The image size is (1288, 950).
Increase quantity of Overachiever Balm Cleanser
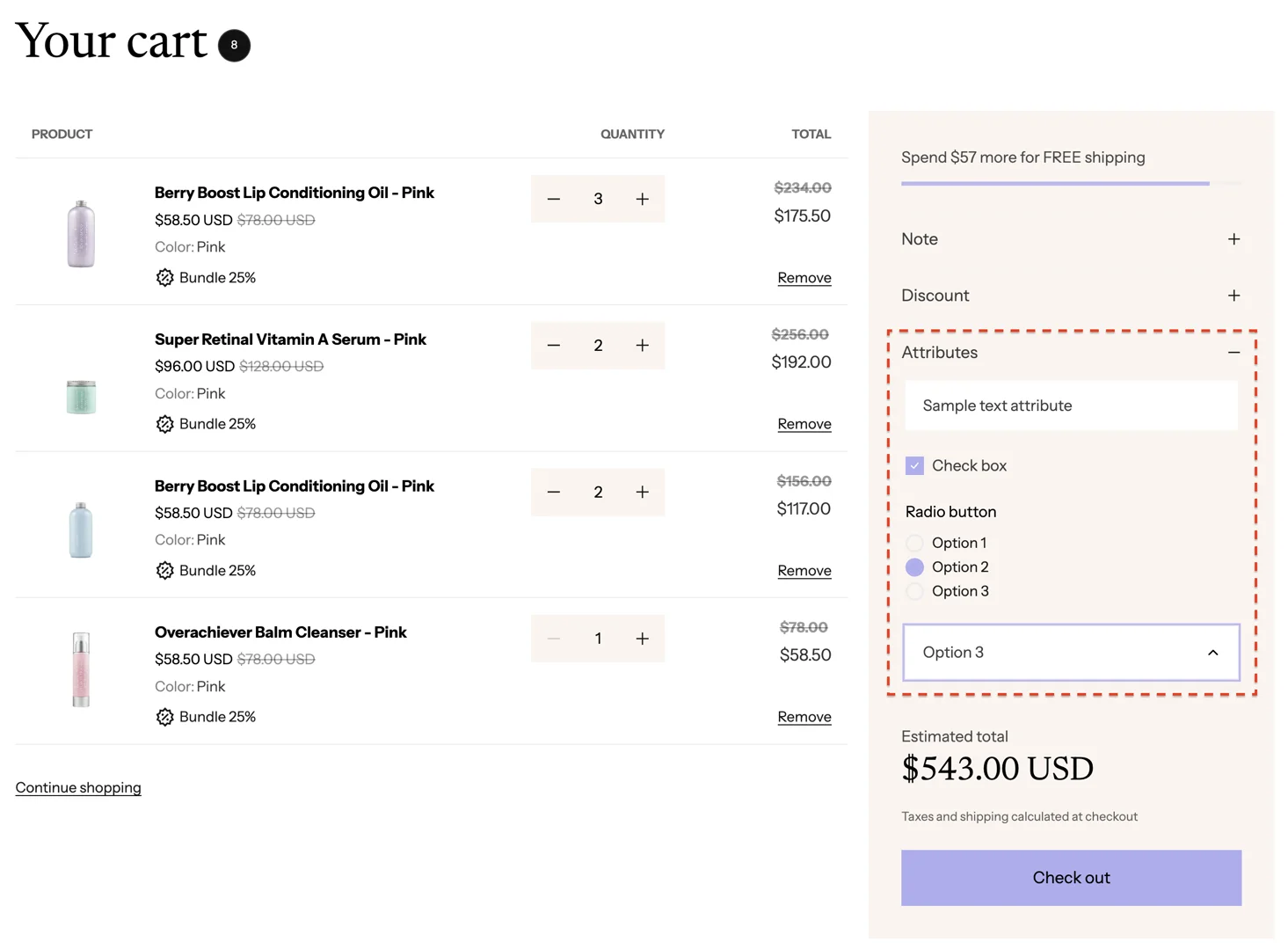coord(643,638)
